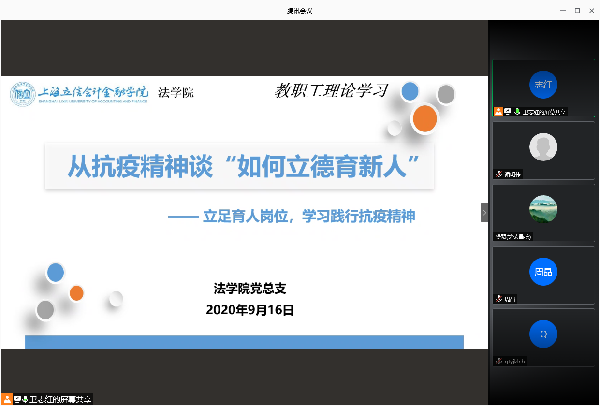Screen dimensions: 600x406
Task: Click the landscape-photo participant avatar
Action: 543,209
